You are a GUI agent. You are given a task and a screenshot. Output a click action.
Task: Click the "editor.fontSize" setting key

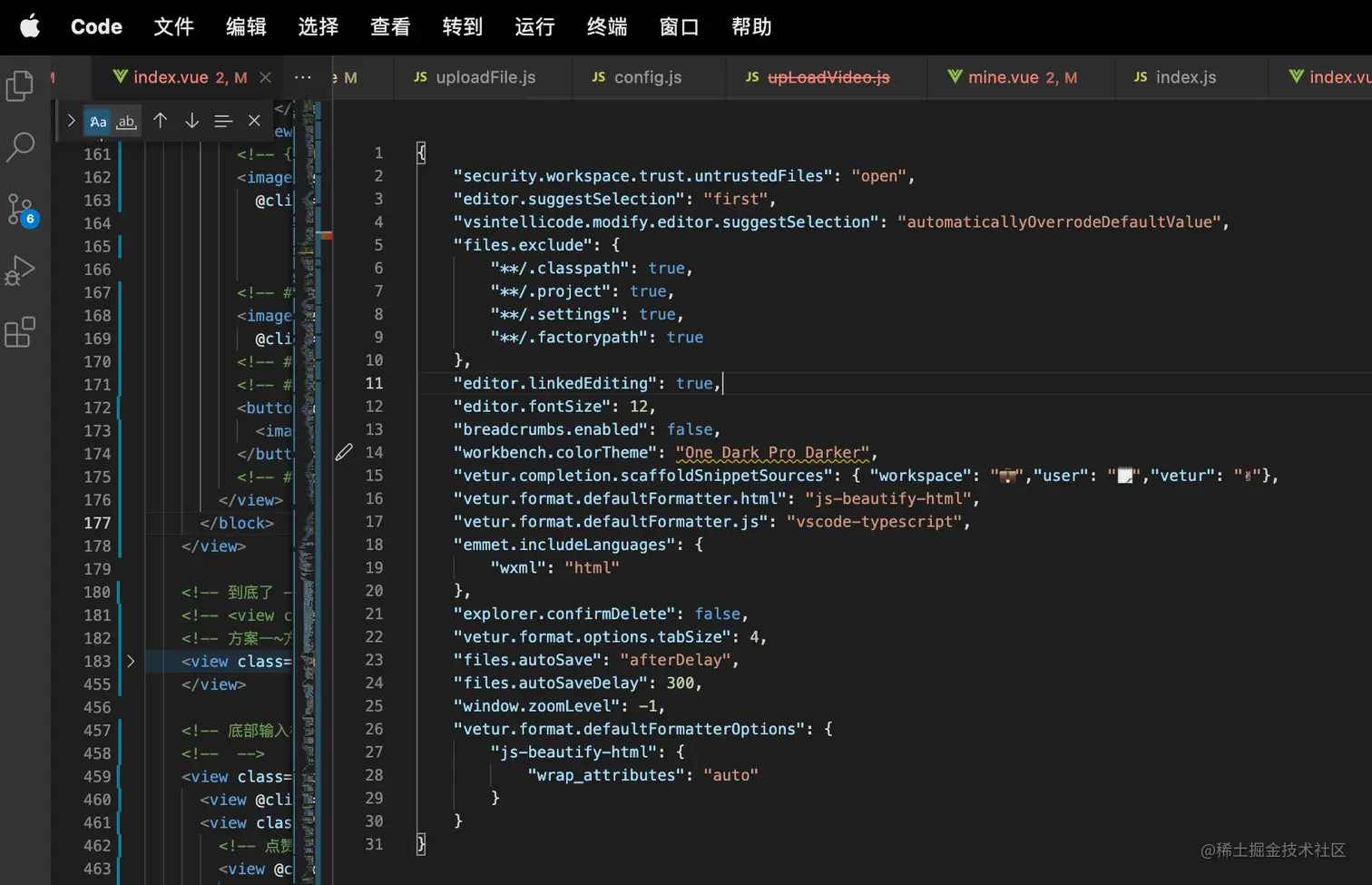(533, 407)
